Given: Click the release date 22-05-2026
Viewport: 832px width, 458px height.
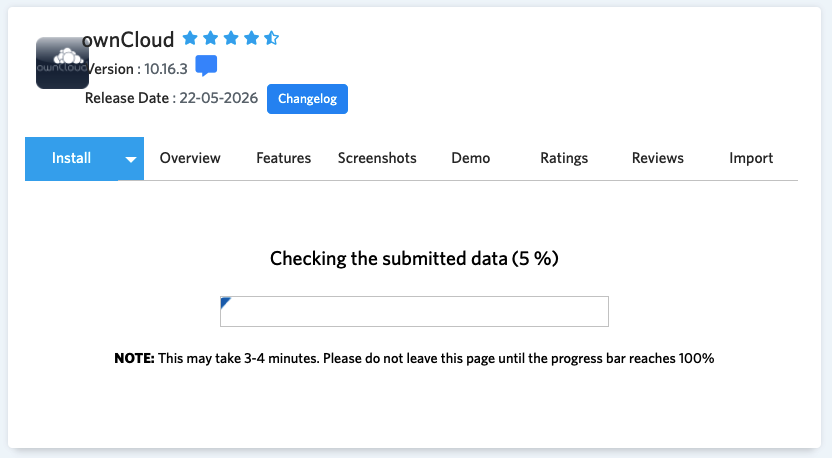Looking at the screenshot, I should (x=219, y=98).
